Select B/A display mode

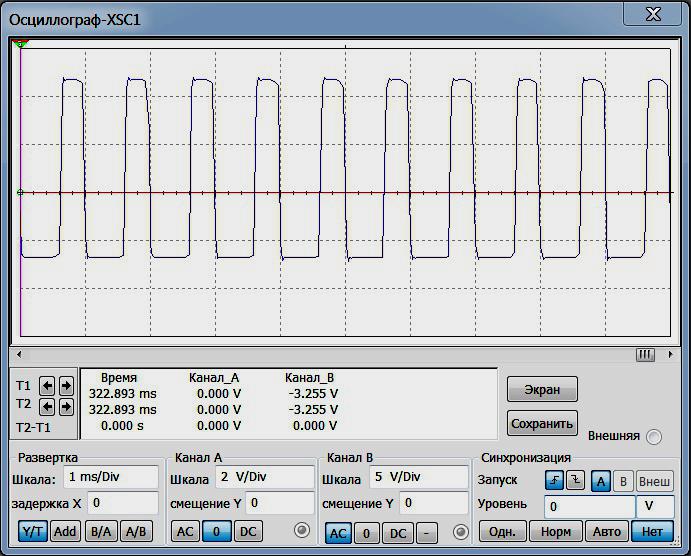click(x=101, y=532)
